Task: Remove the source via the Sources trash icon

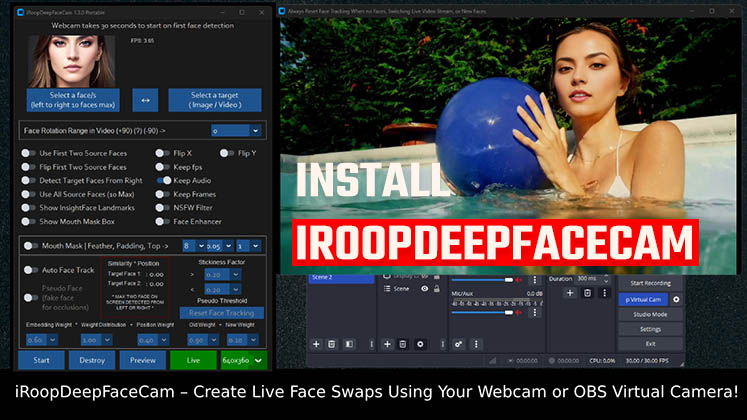Action: click(x=403, y=344)
